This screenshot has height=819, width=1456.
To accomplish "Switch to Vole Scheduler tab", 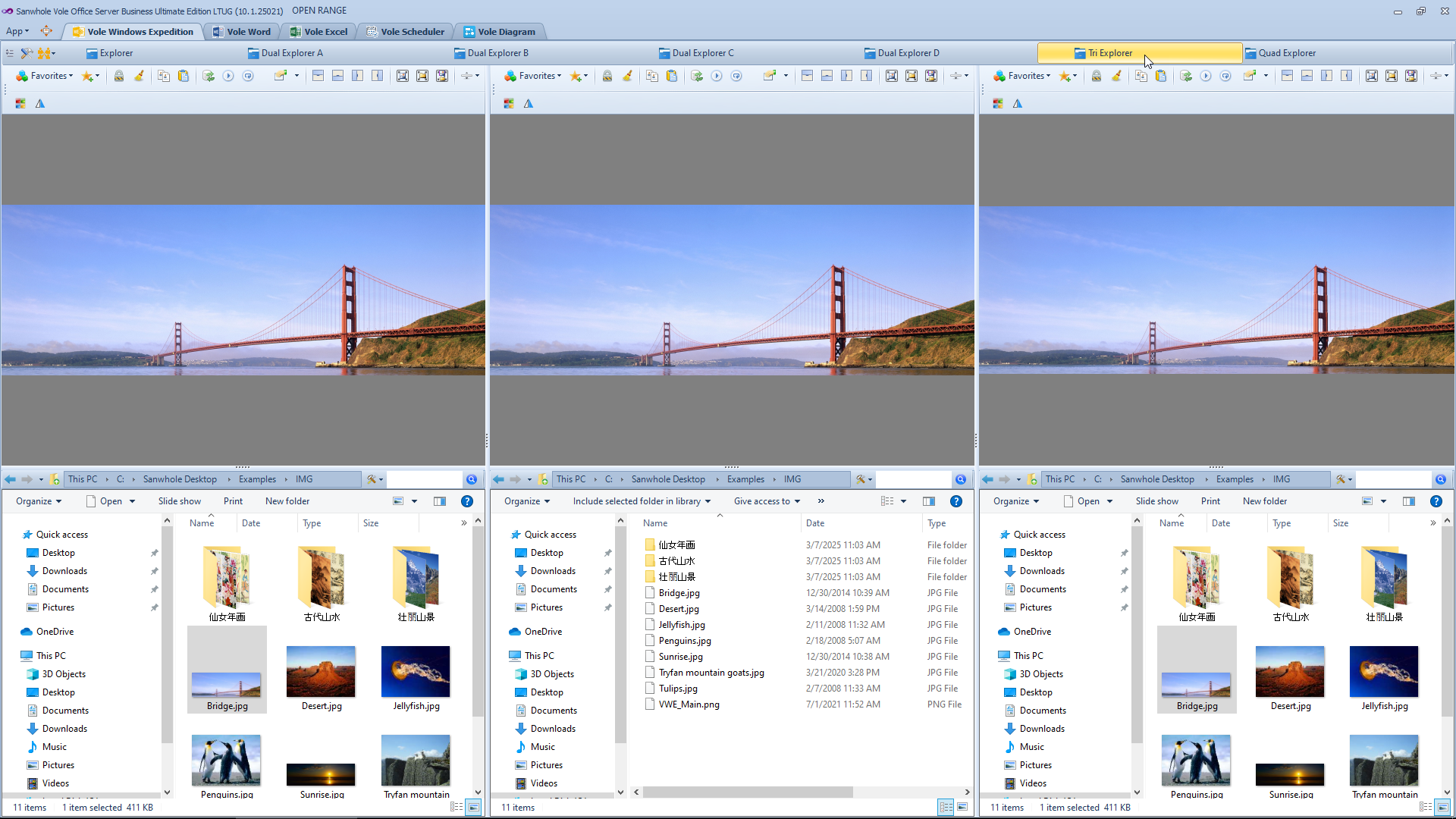I will (x=406, y=32).
